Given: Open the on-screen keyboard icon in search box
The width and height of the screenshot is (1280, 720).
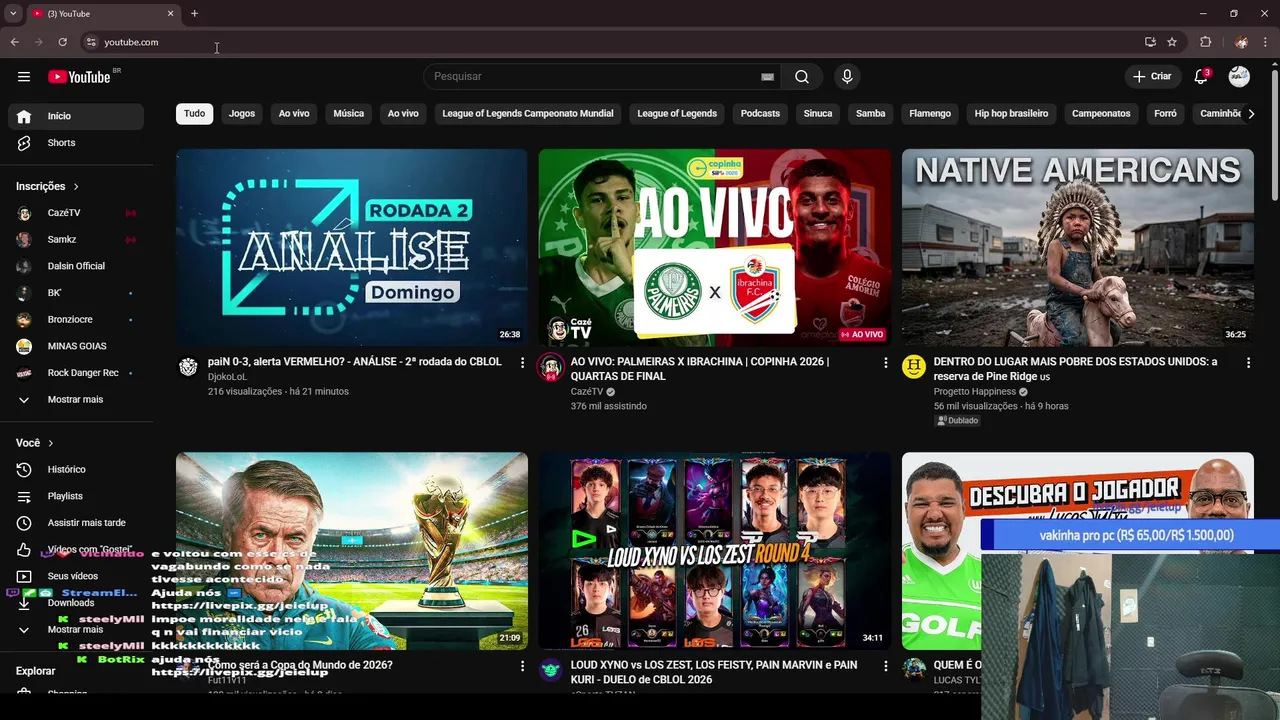Looking at the screenshot, I should [767, 77].
